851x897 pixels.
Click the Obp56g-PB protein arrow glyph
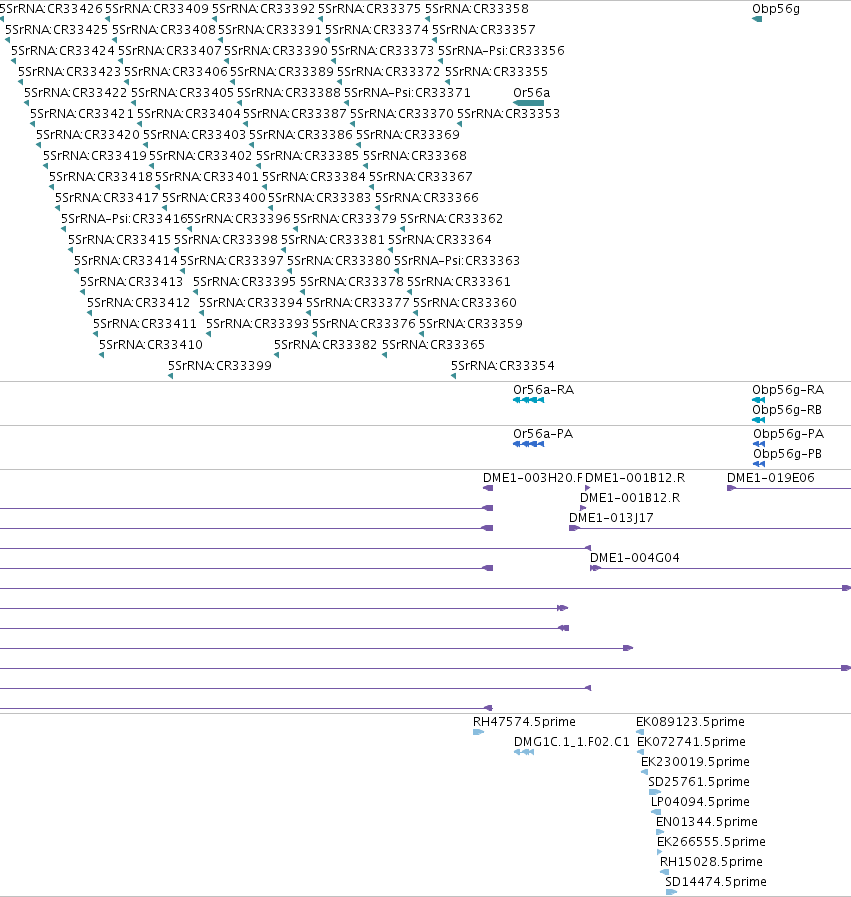click(759, 464)
